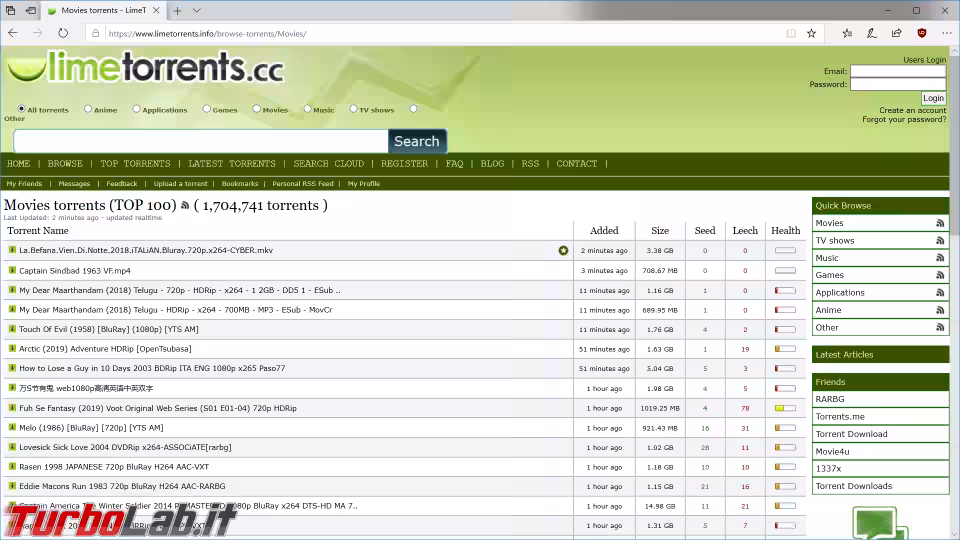This screenshot has width=960, height=540.
Task: Click the Email input field
Action: 898,71
